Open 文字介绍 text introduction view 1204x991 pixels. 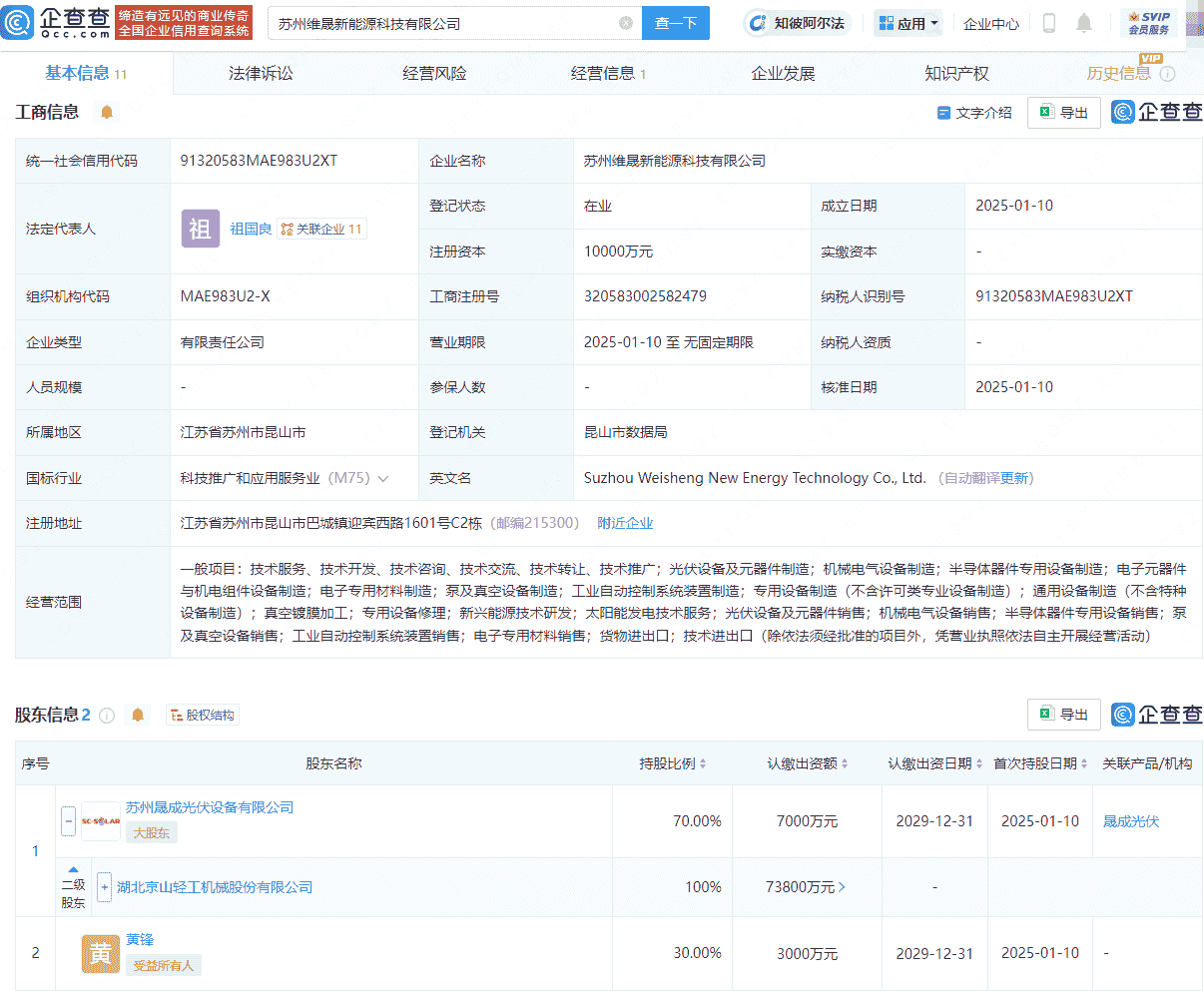973,113
